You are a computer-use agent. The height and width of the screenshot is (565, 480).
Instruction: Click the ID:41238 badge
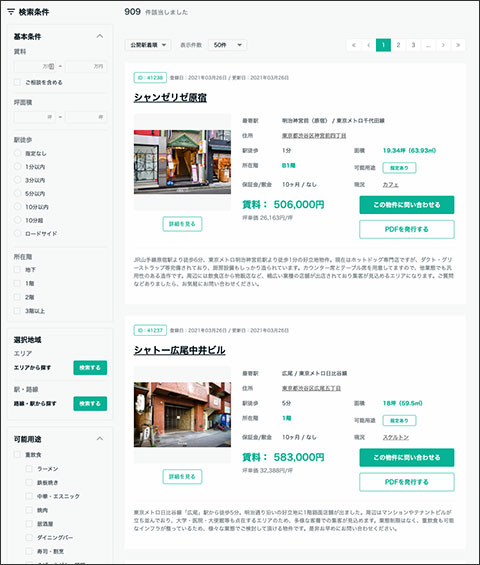150,77
